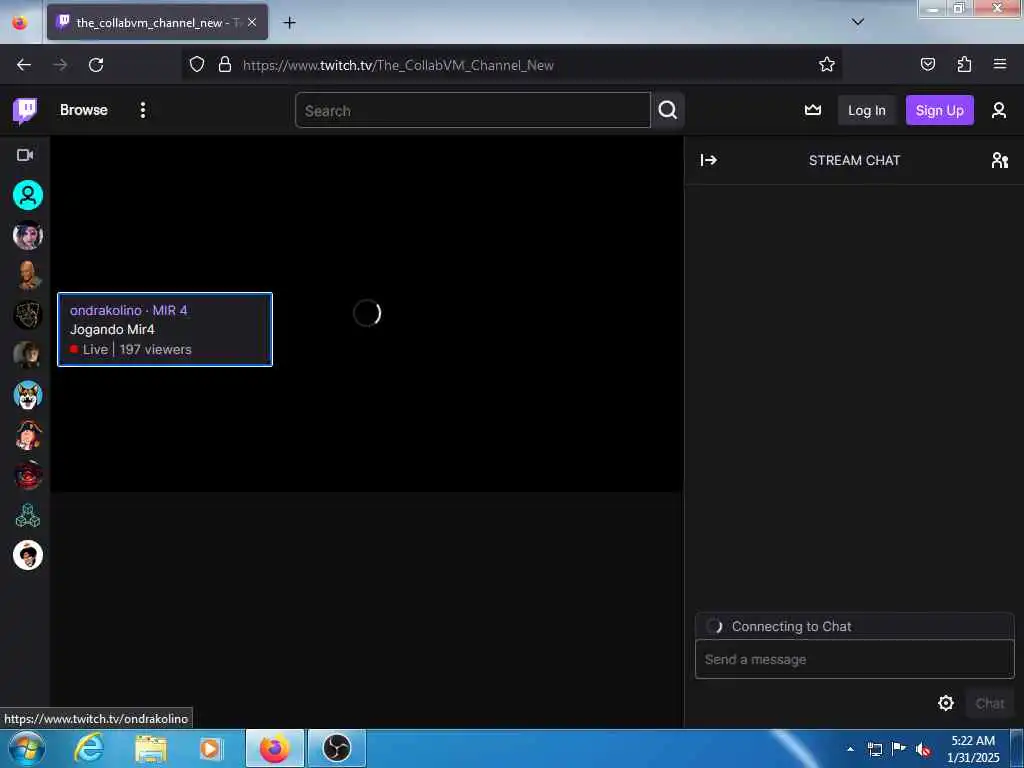Open a new tab with plus
Screen dimensions: 1024x768
click(x=289, y=23)
